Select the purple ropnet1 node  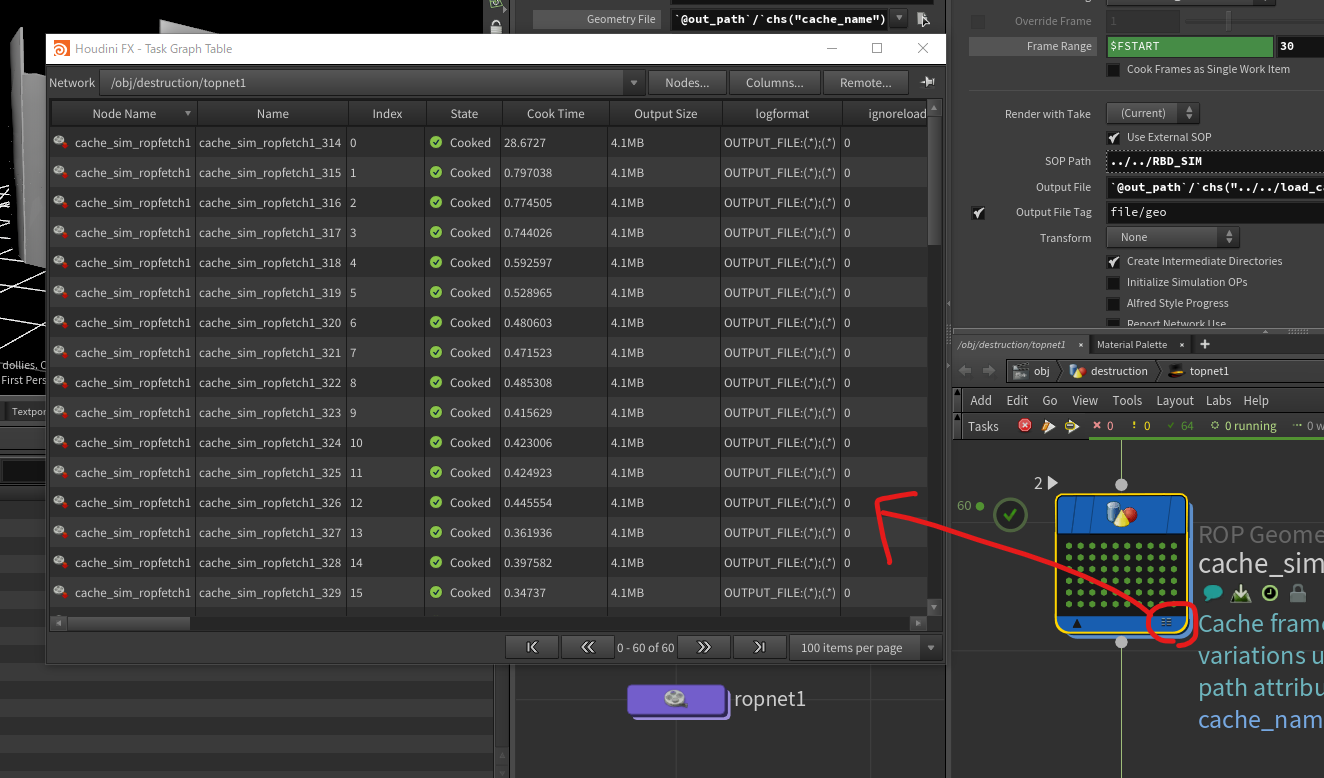click(676, 699)
